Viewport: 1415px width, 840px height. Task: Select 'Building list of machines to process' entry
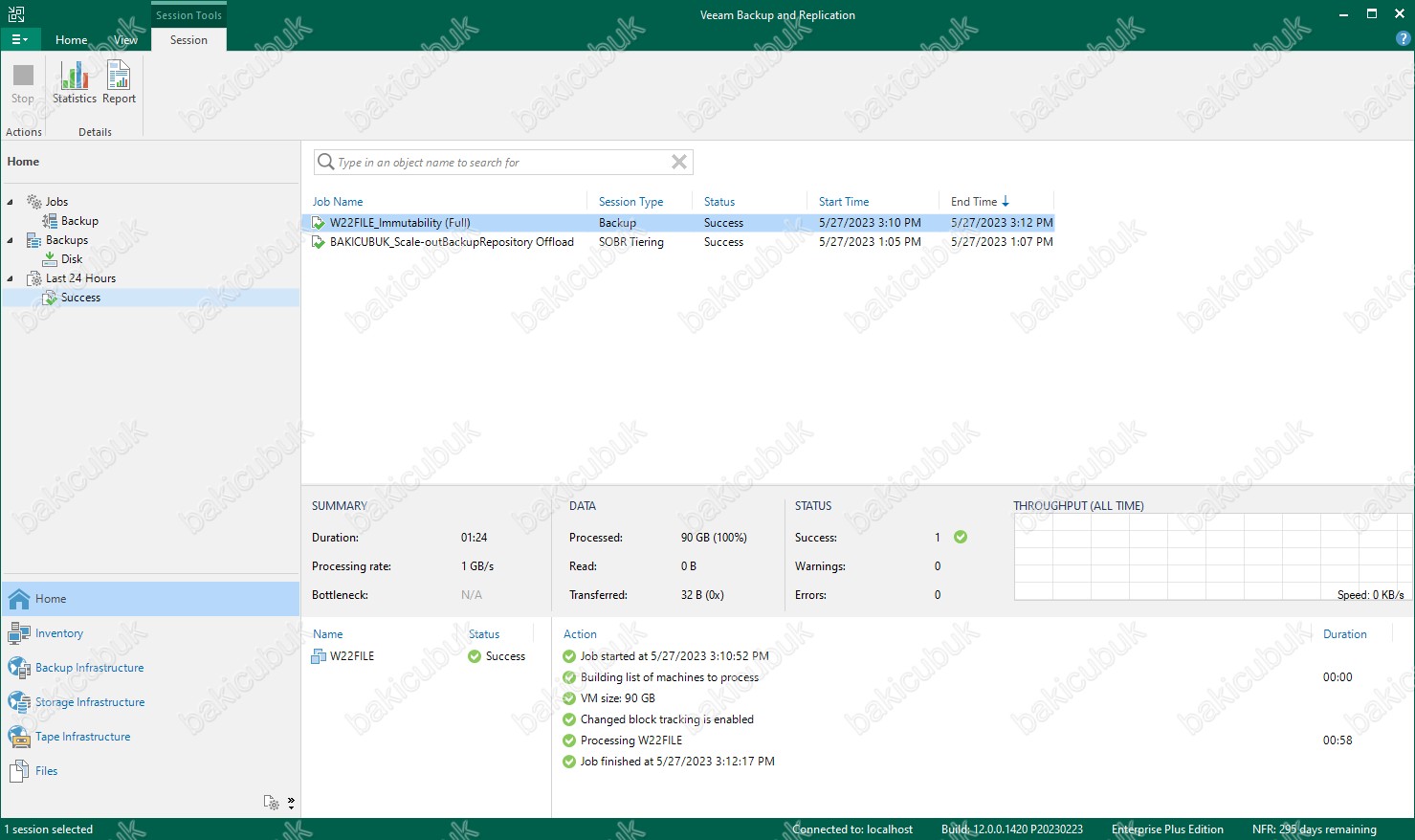(x=669, y=677)
